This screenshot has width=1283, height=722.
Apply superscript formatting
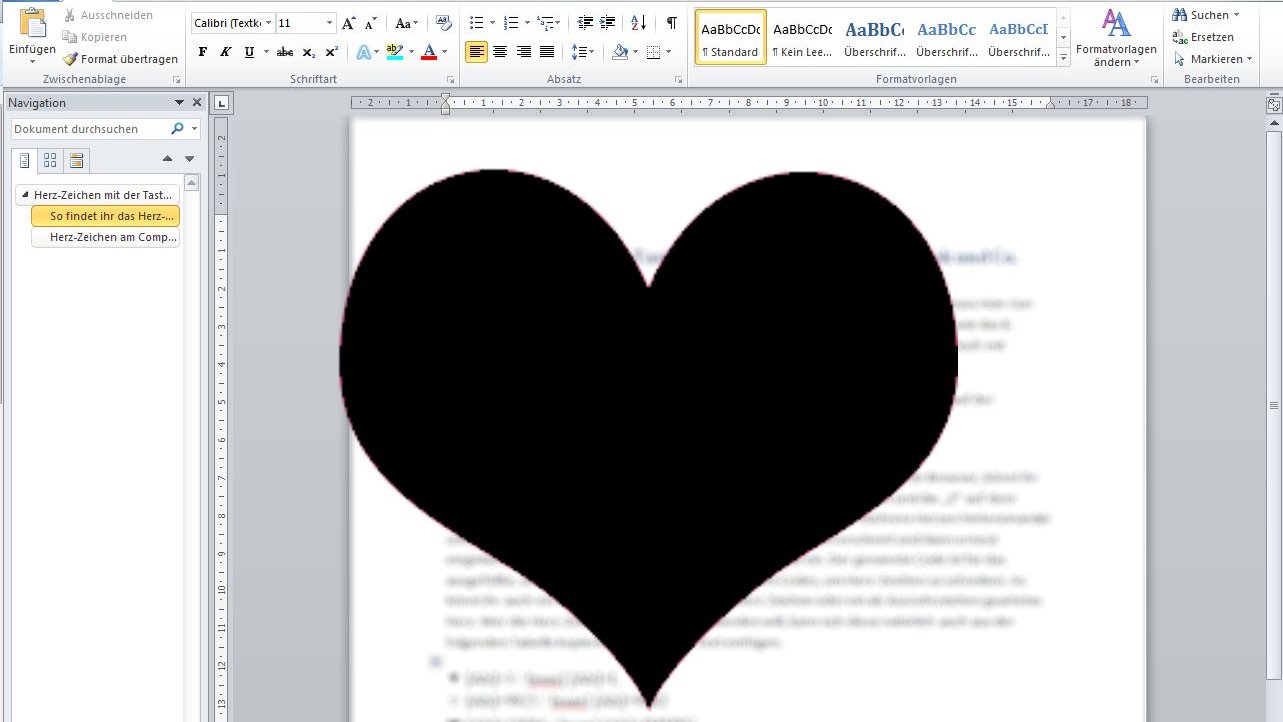pos(331,52)
